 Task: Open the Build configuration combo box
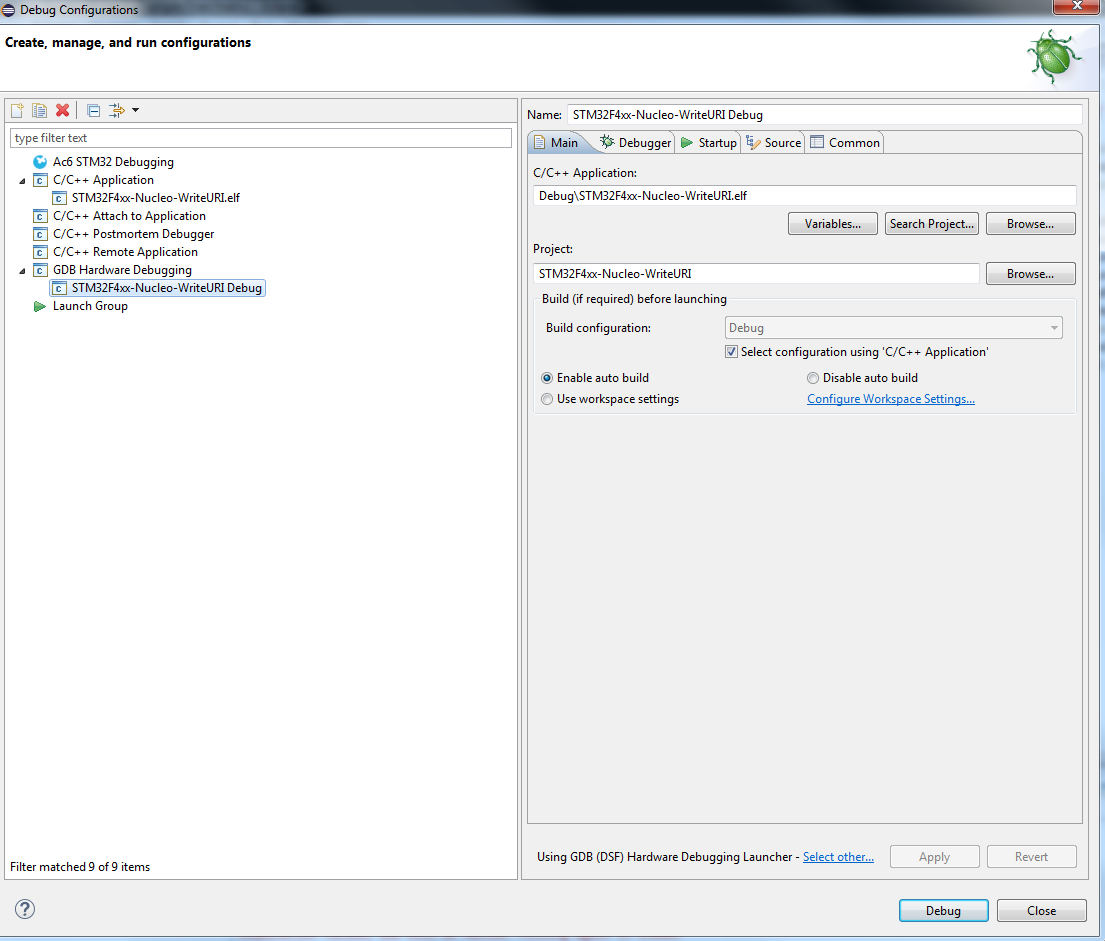pos(893,328)
